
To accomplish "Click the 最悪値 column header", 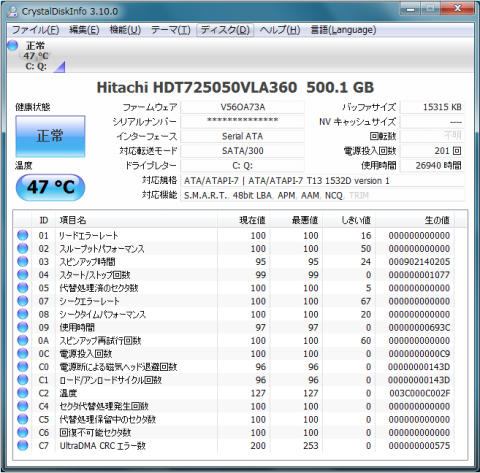I will [296, 220].
